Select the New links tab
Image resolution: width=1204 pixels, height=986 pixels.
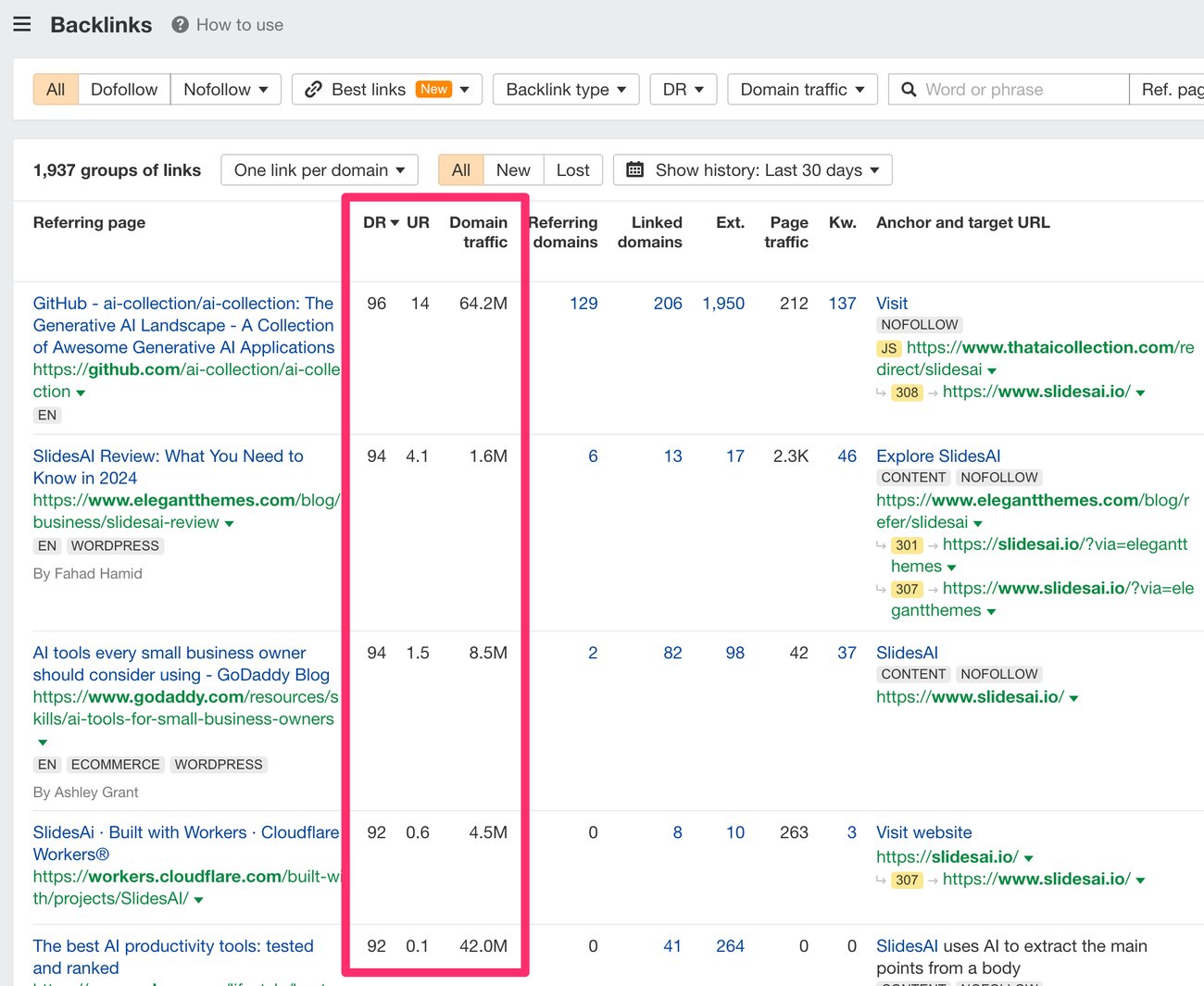(513, 170)
